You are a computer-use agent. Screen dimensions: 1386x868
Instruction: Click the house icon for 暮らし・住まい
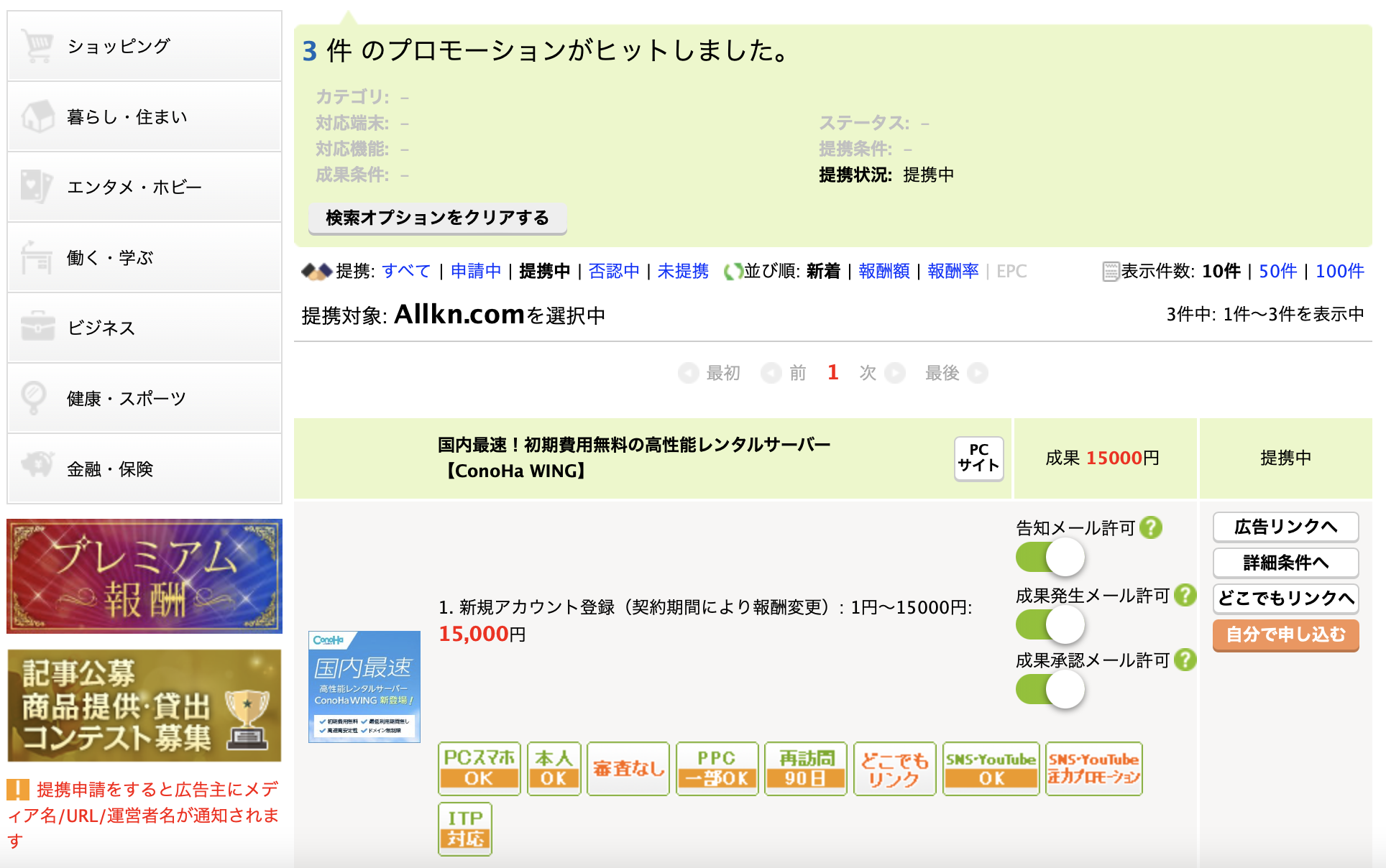click(x=37, y=116)
